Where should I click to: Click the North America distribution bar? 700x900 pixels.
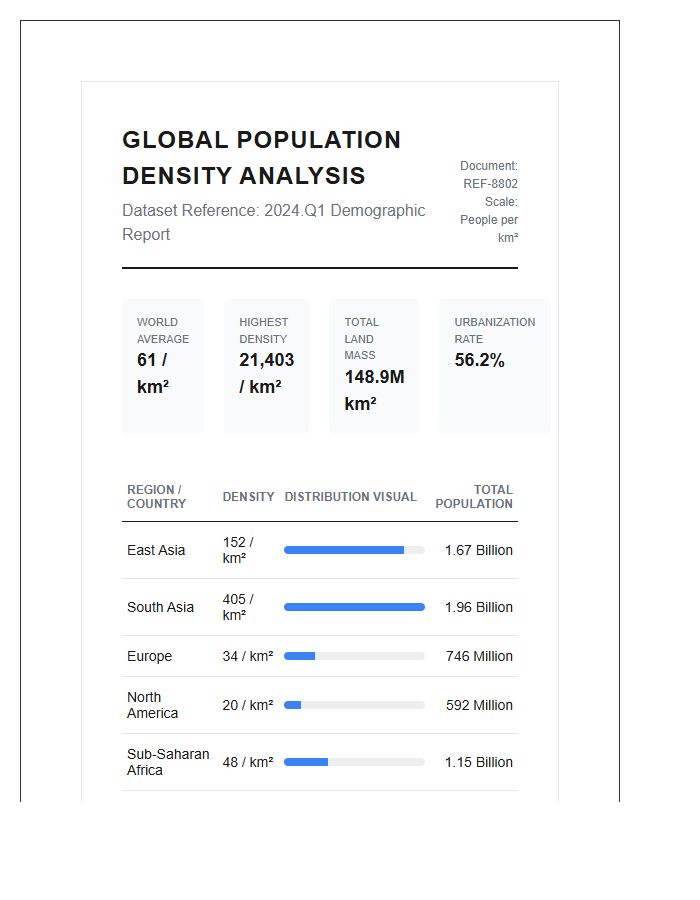(354, 705)
